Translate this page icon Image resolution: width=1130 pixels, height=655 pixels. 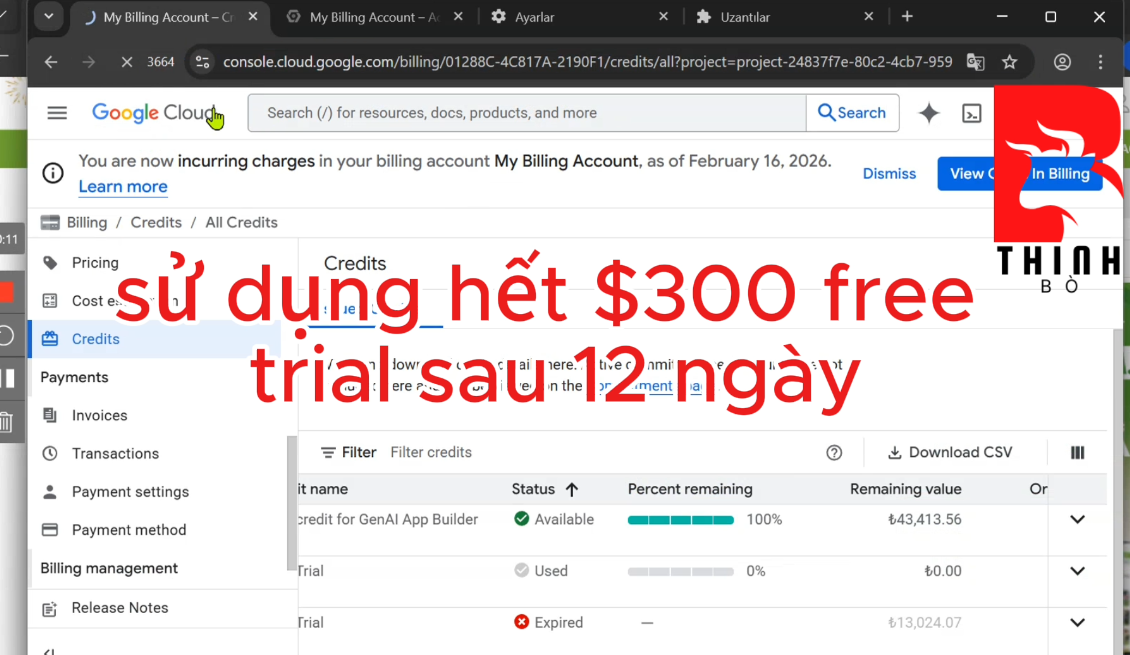tap(975, 63)
